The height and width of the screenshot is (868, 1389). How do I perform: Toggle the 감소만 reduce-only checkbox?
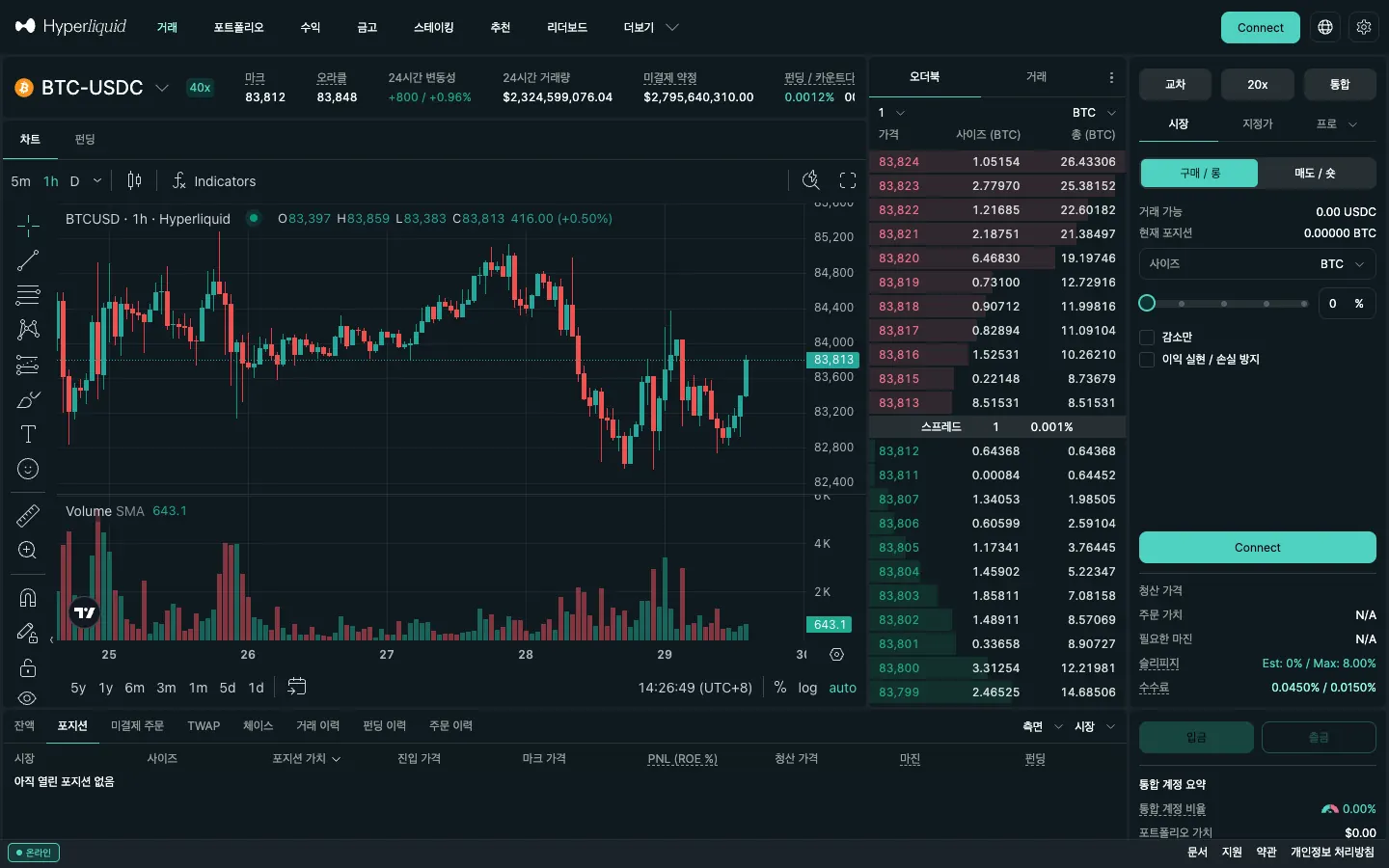click(1147, 337)
